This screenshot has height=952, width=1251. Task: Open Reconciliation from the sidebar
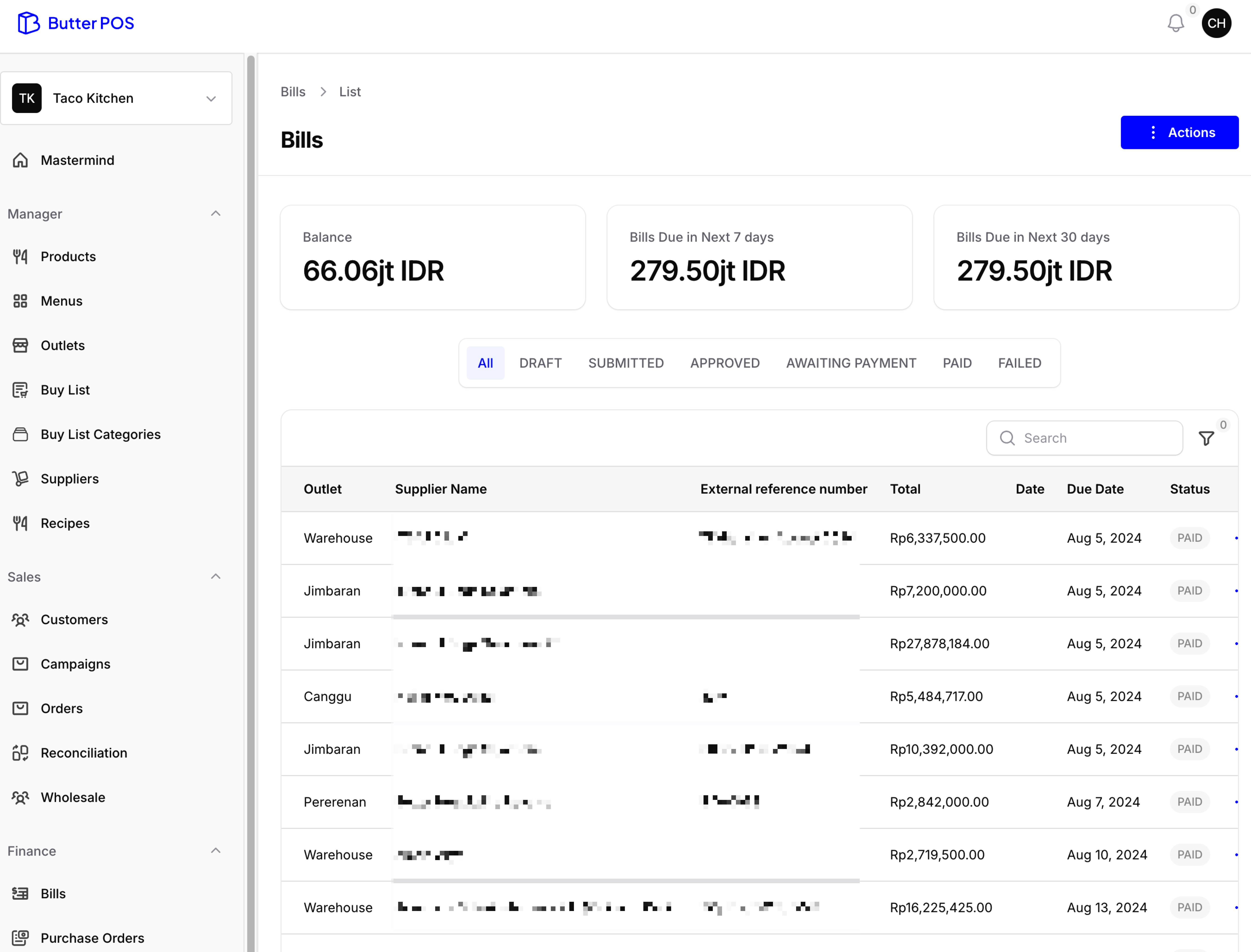click(83, 752)
